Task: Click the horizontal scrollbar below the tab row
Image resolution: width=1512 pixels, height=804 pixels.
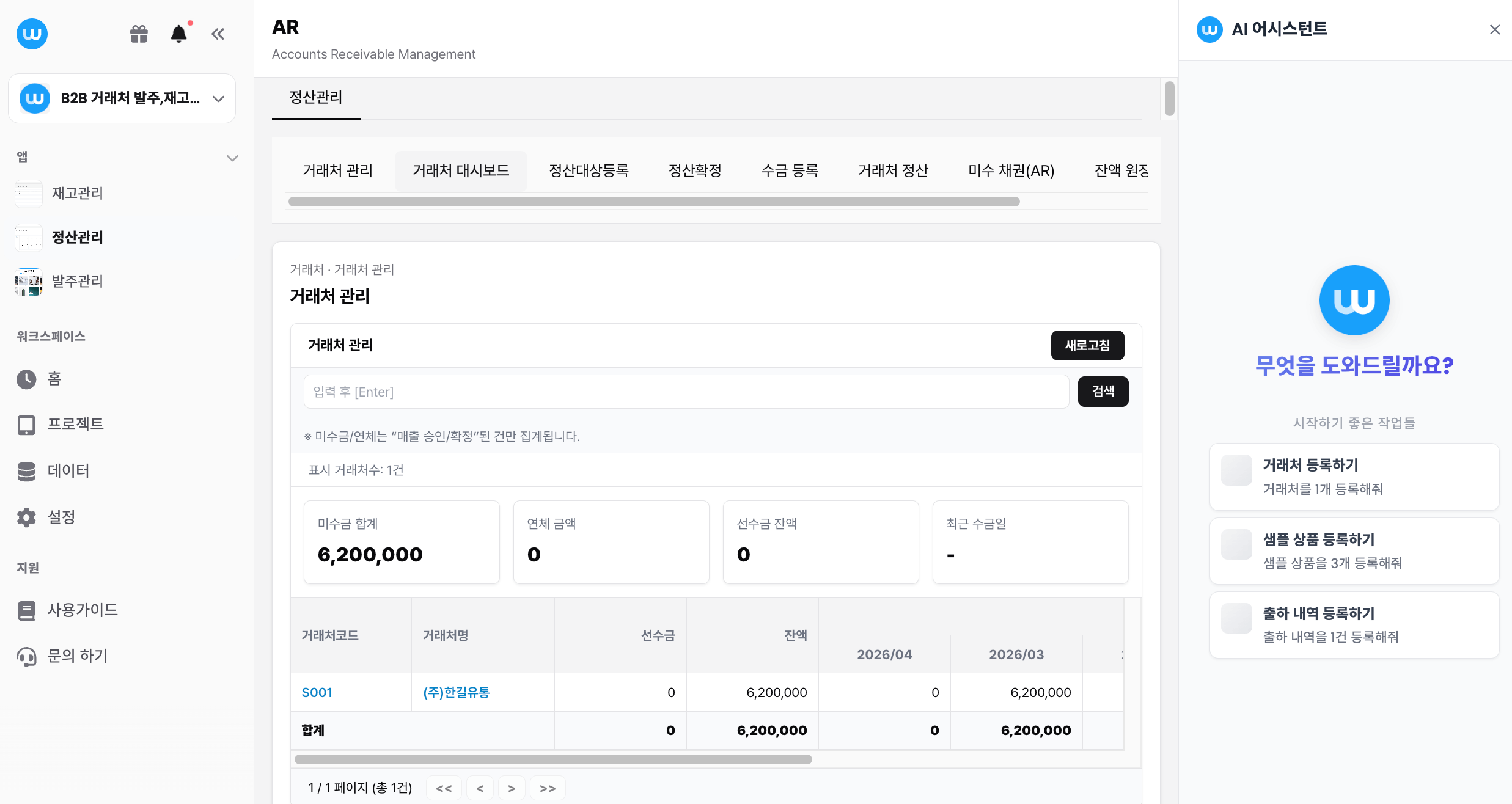Action: tap(652, 201)
